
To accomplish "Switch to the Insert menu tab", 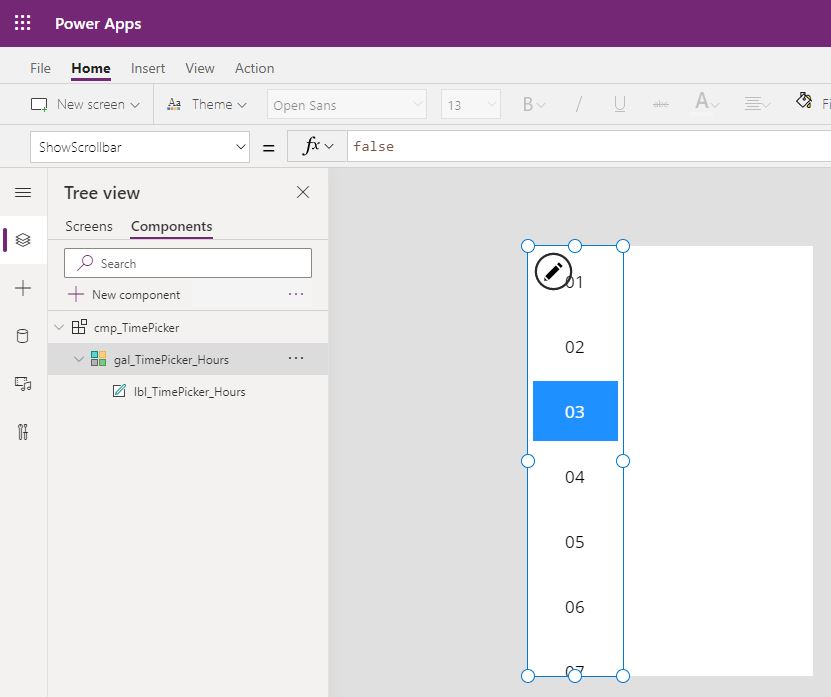I will pyautogui.click(x=148, y=68).
